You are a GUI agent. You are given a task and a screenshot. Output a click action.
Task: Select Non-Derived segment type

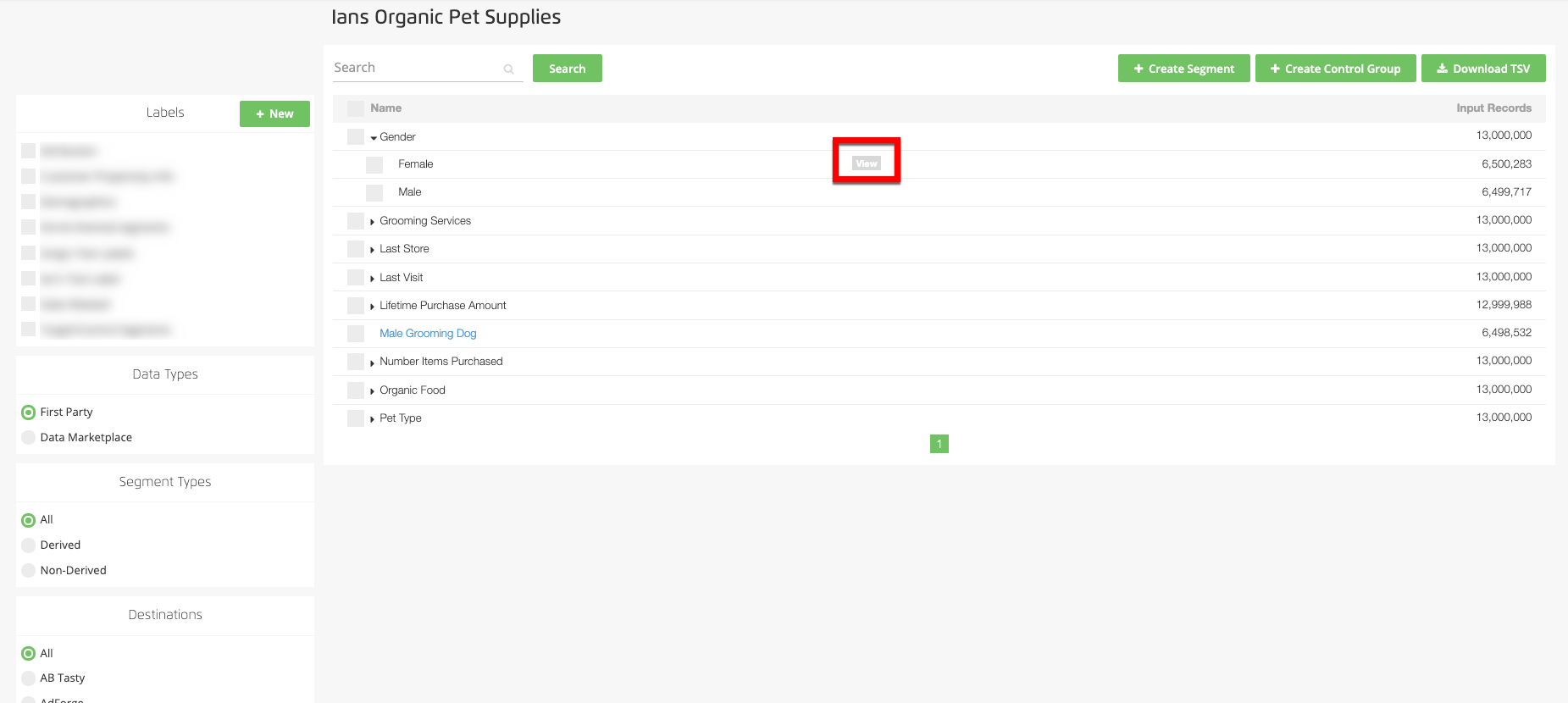click(x=29, y=571)
